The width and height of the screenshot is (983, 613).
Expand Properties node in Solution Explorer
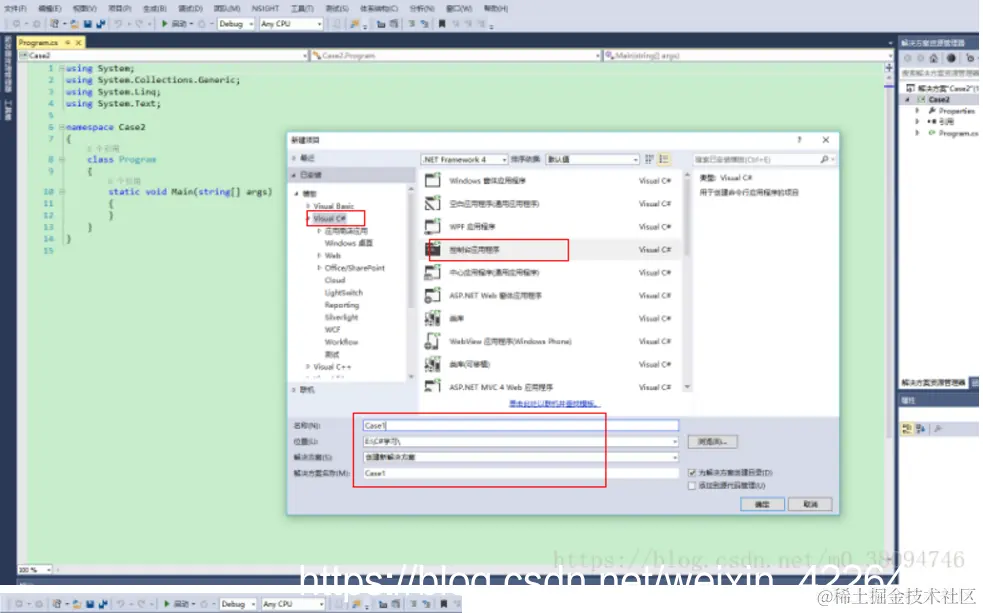[917, 110]
